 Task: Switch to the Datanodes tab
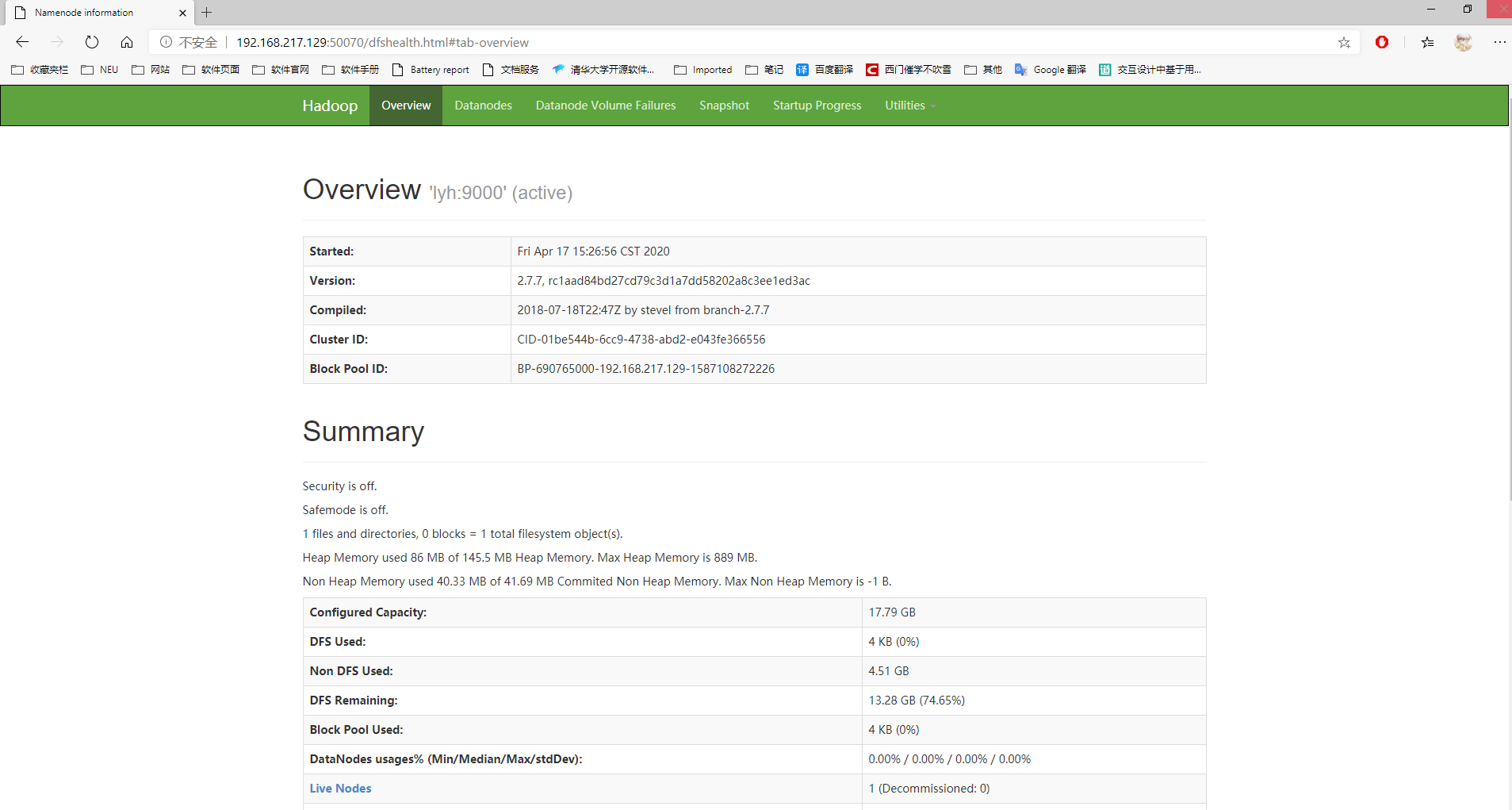click(483, 106)
